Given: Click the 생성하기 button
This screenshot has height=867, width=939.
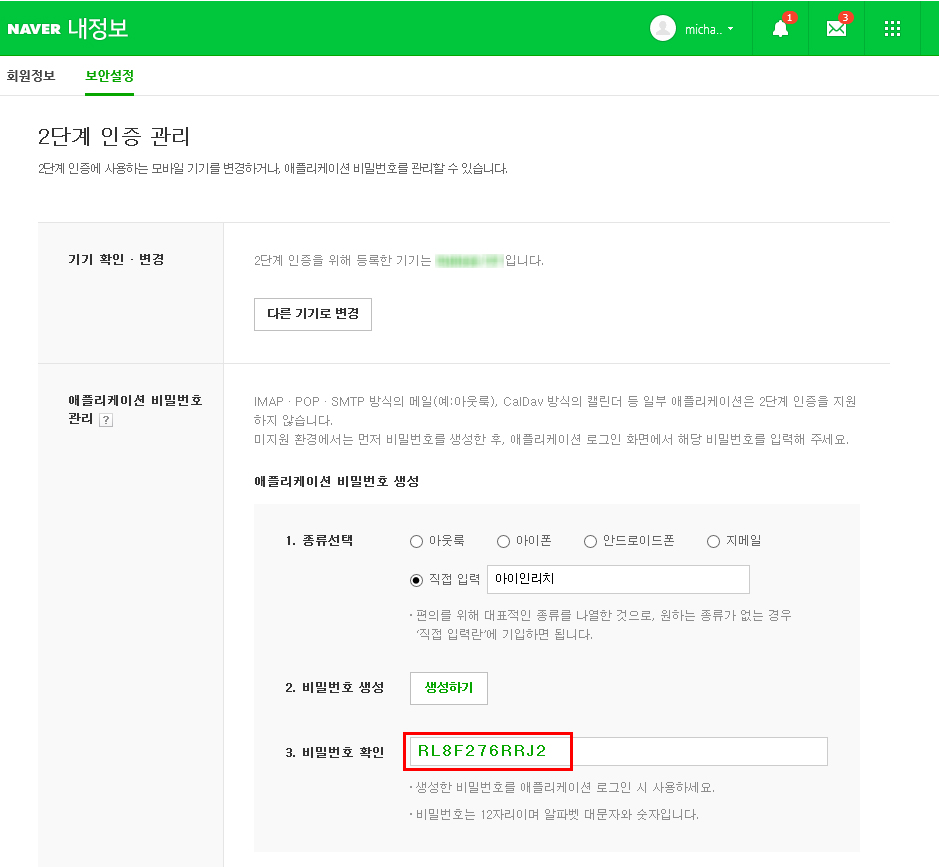Looking at the screenshot, I should (449, 688).
